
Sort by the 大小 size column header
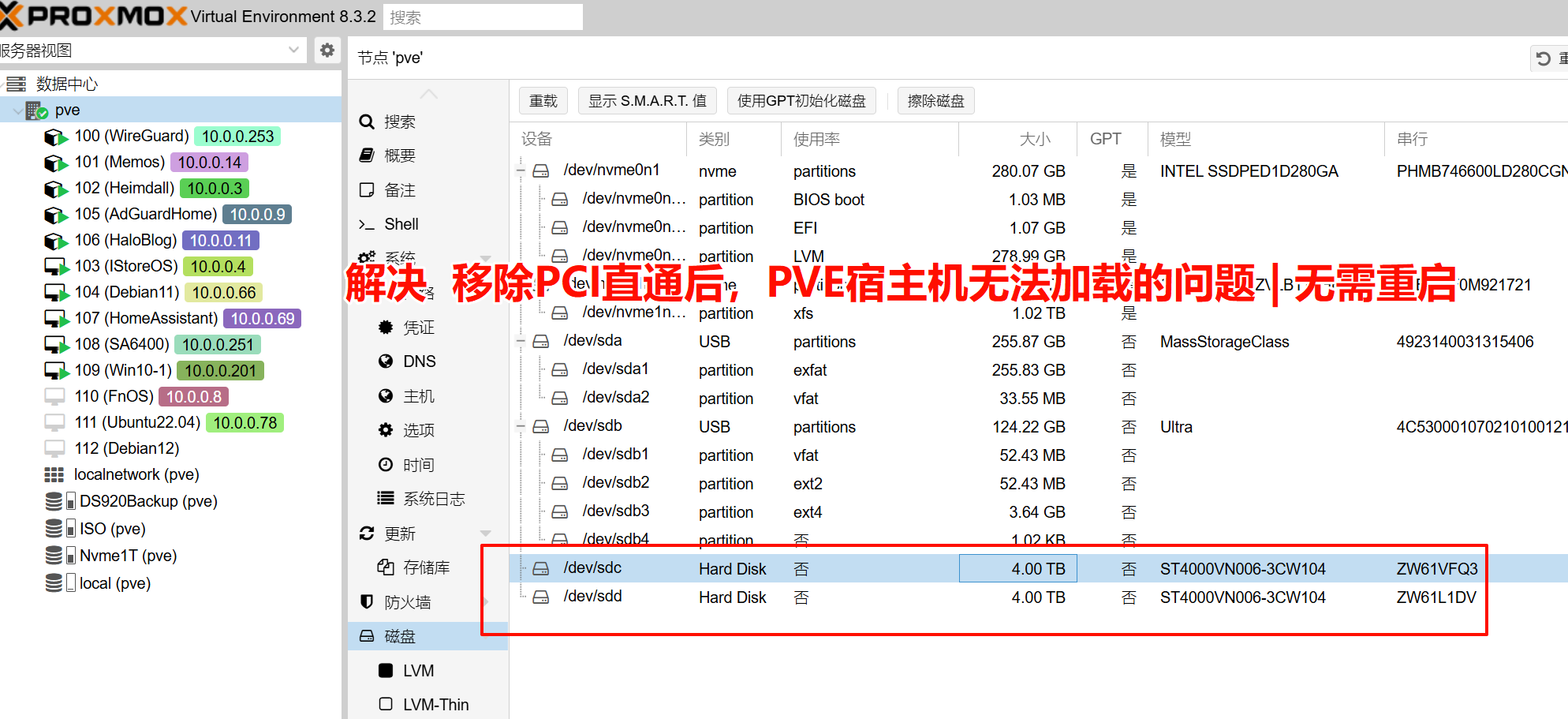click(x=1017, y=139)
